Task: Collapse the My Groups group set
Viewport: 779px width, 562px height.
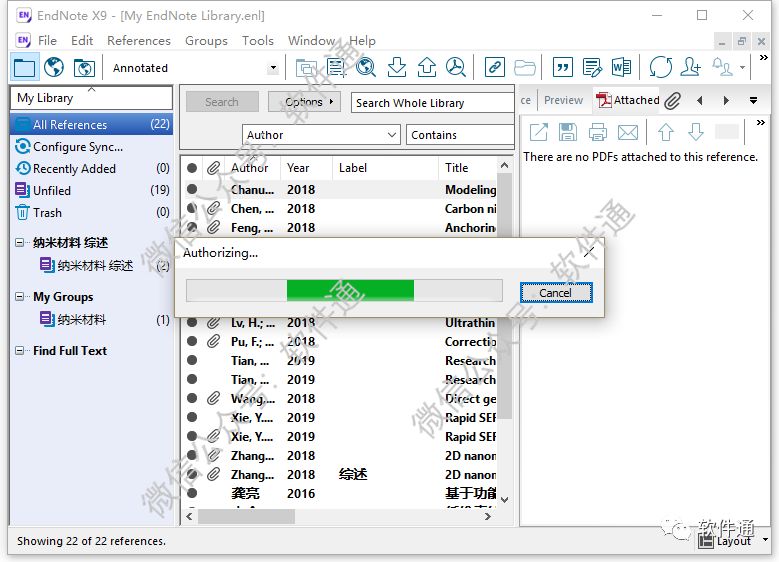Action: [19, 297]
